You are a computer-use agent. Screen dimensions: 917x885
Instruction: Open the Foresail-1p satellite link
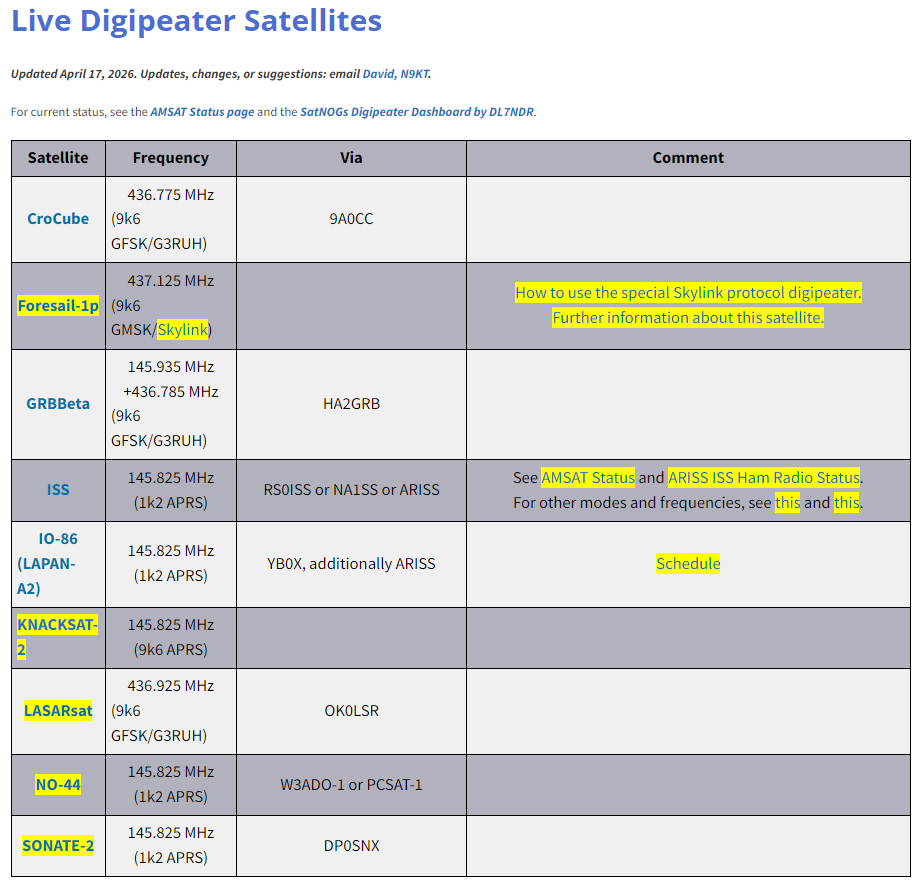(58, 305)
